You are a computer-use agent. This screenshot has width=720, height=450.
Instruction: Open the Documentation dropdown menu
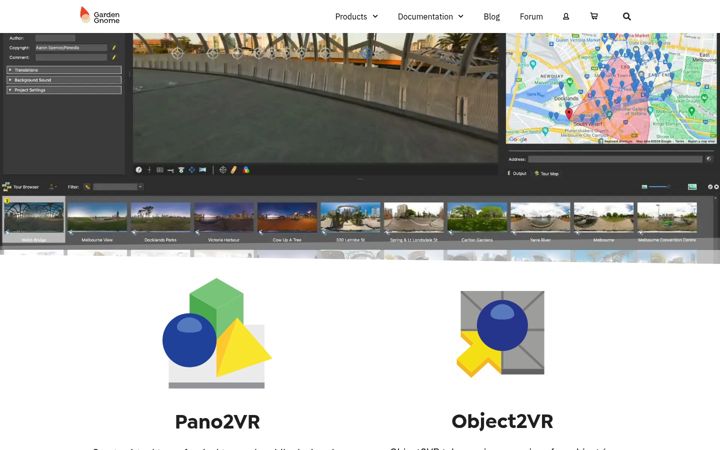(x=430, y=17)
